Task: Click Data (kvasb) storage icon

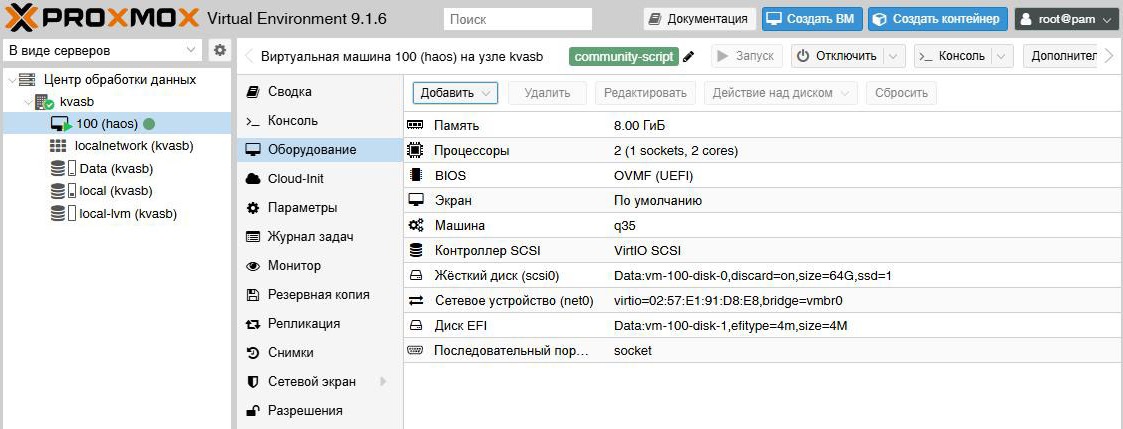Action: pos(63,169)
